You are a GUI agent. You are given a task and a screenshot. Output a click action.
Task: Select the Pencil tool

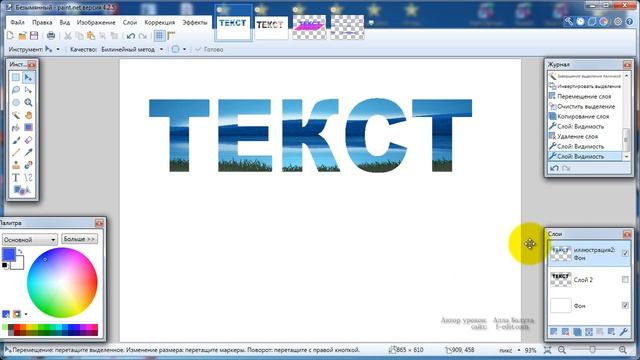pos(16,152)
